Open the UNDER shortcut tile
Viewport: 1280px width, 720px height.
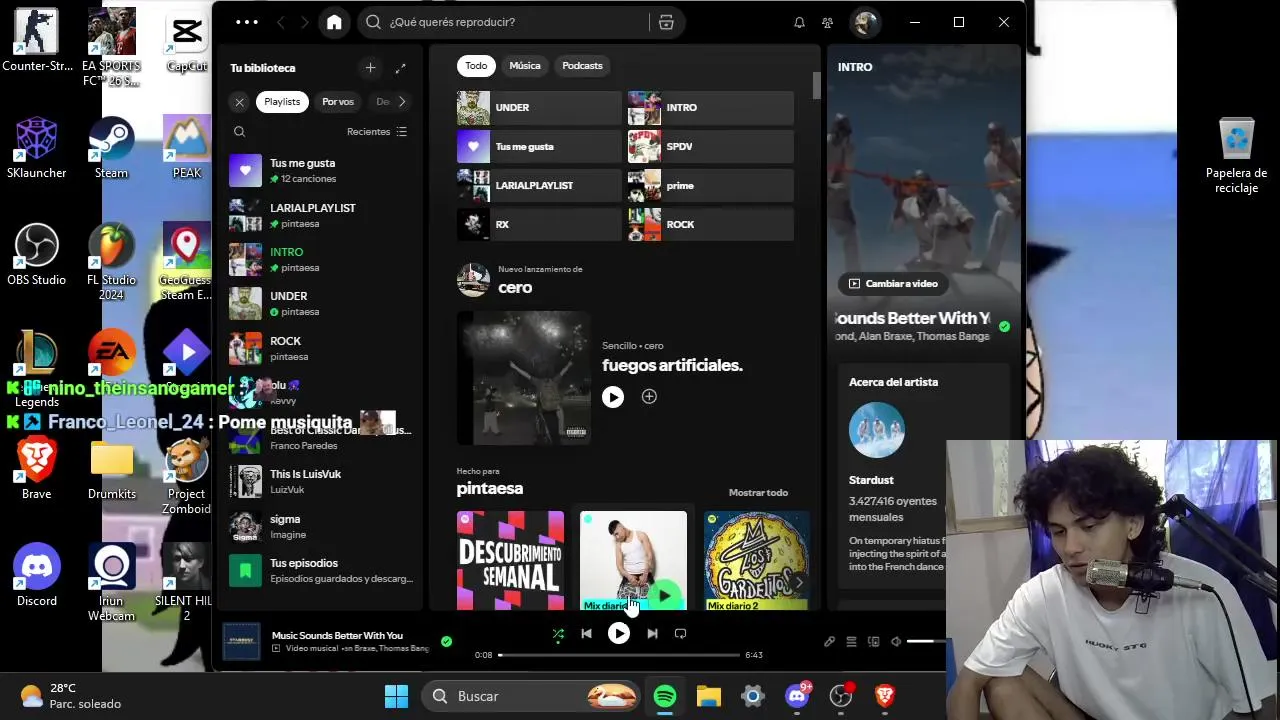pyautogui.click(x=539, y=107)
